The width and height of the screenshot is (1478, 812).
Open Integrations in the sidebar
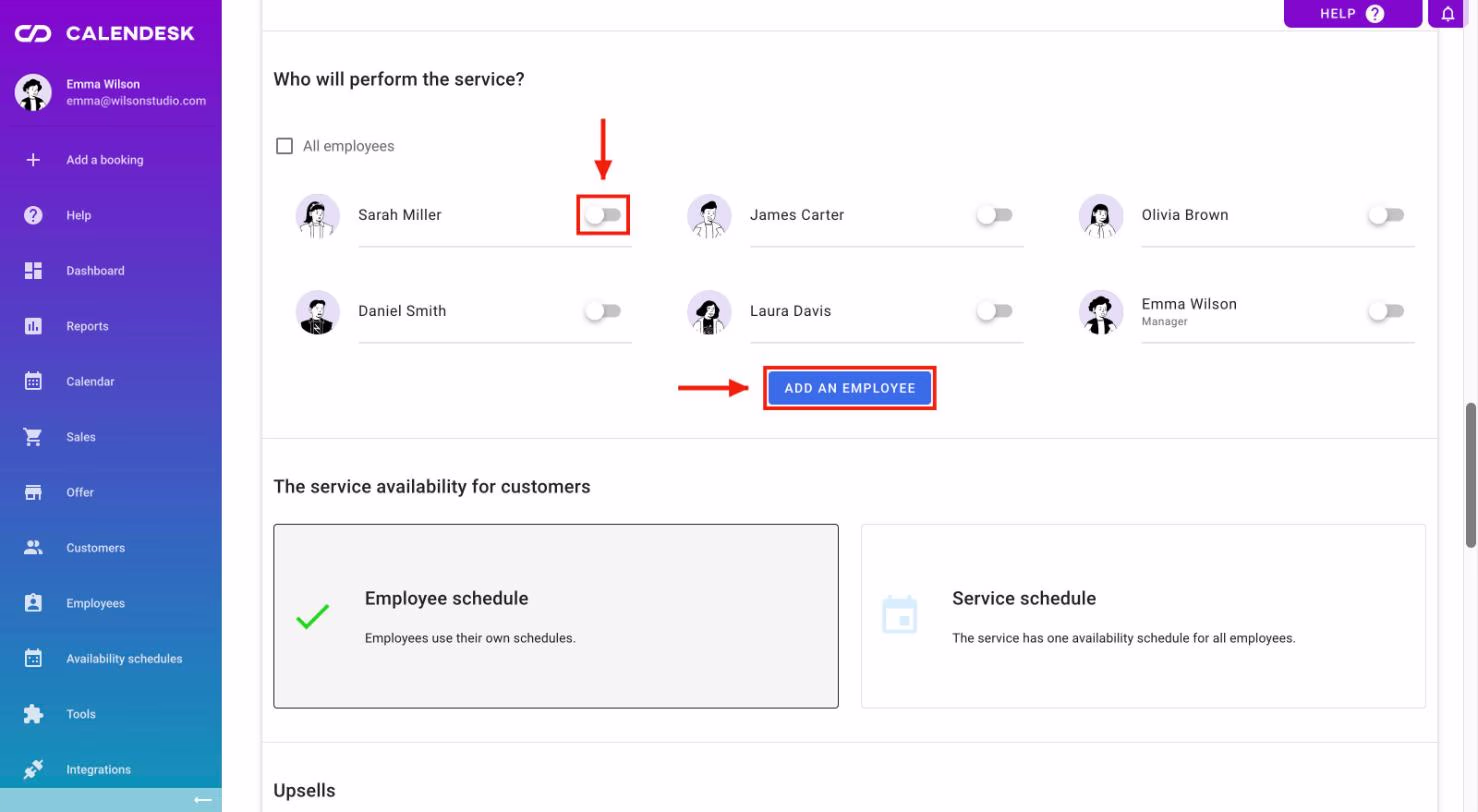(111, 769)
